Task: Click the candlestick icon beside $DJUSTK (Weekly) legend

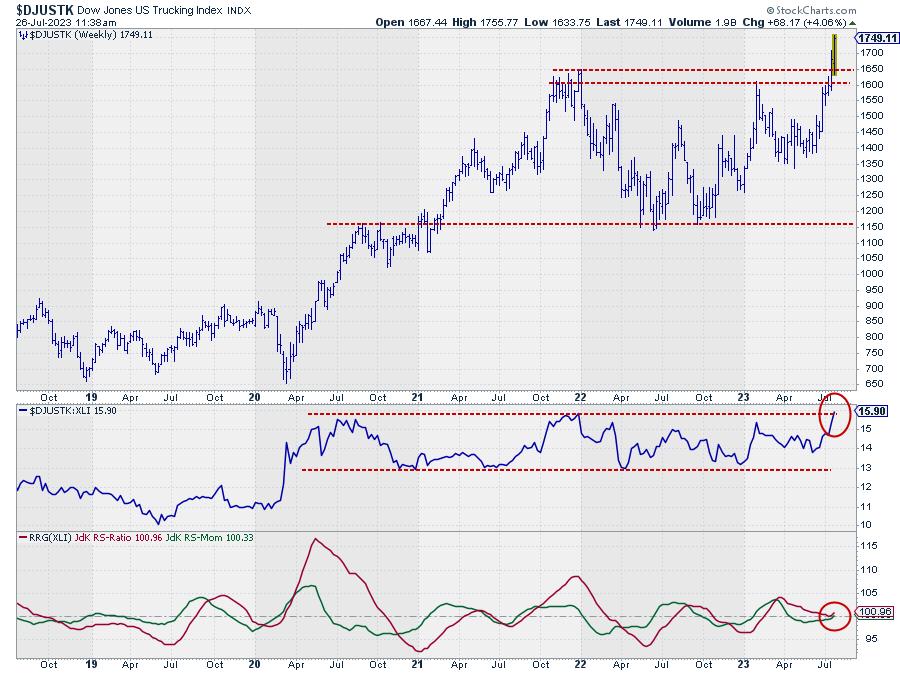Action: (21, 35)
